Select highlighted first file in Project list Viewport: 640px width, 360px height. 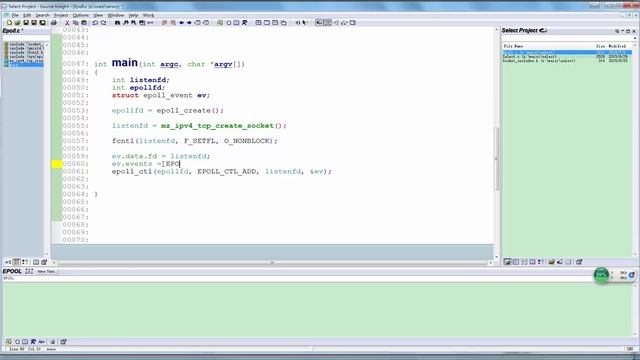pos(567,53)
